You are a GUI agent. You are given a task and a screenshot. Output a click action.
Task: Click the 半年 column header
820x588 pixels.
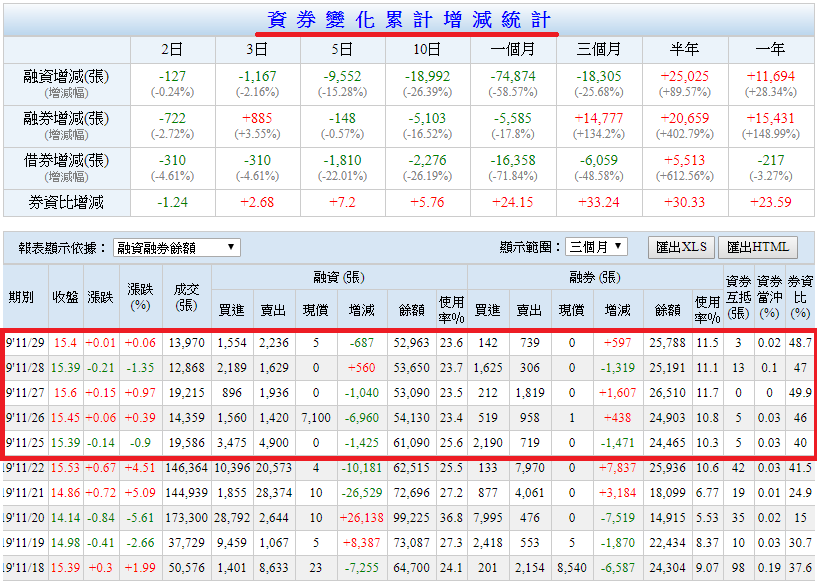685,50
